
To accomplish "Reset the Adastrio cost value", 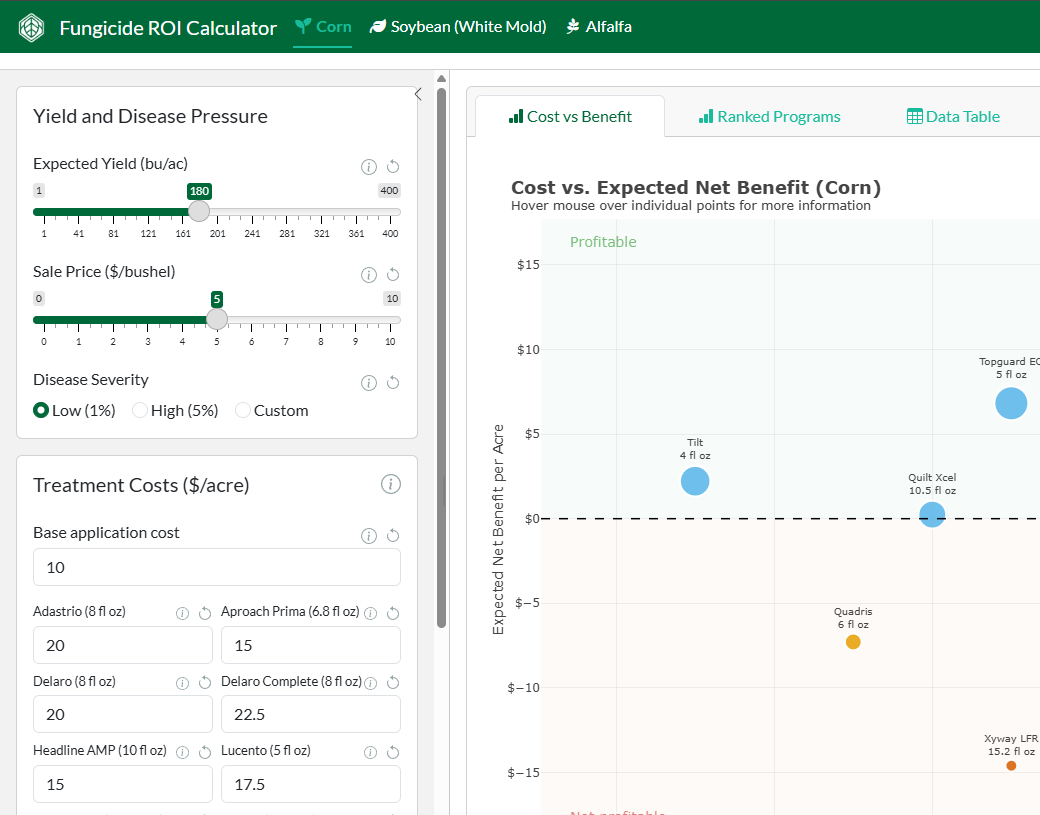I will pos(205,613).
